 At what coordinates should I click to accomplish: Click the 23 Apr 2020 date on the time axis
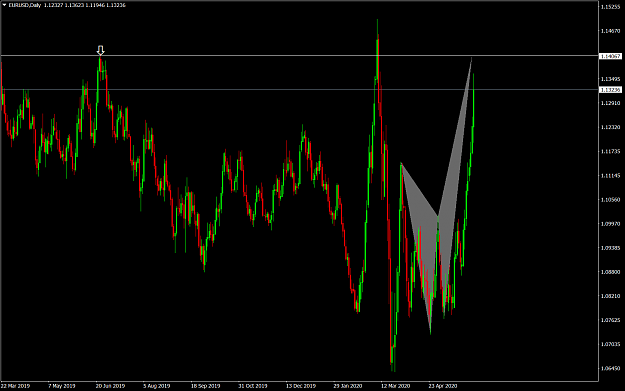(443, 386)
